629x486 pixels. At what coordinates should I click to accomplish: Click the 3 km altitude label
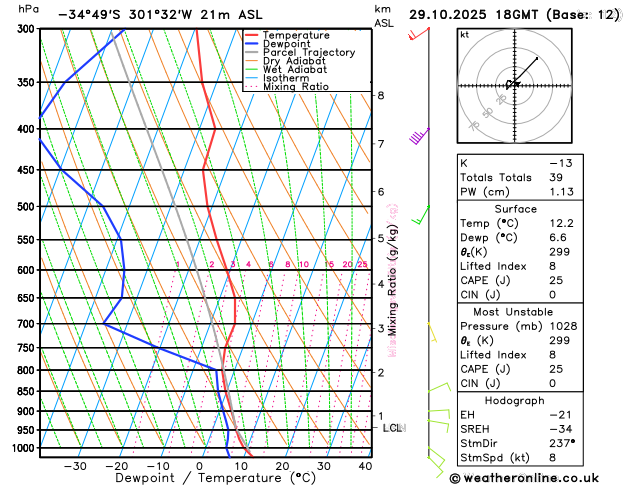(381, 328)
